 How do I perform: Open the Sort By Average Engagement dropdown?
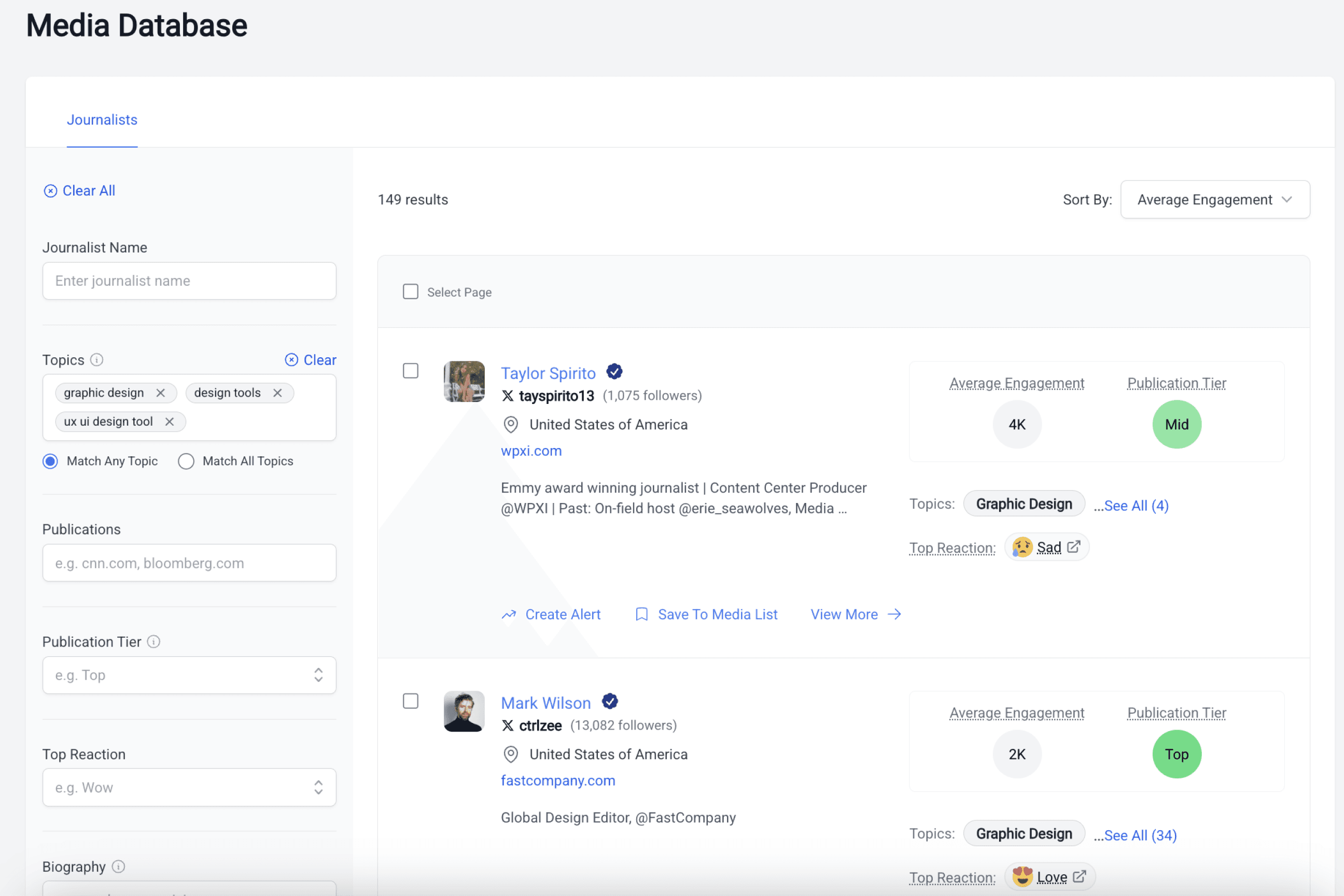pyautogui.click(x=1215, y=200)
